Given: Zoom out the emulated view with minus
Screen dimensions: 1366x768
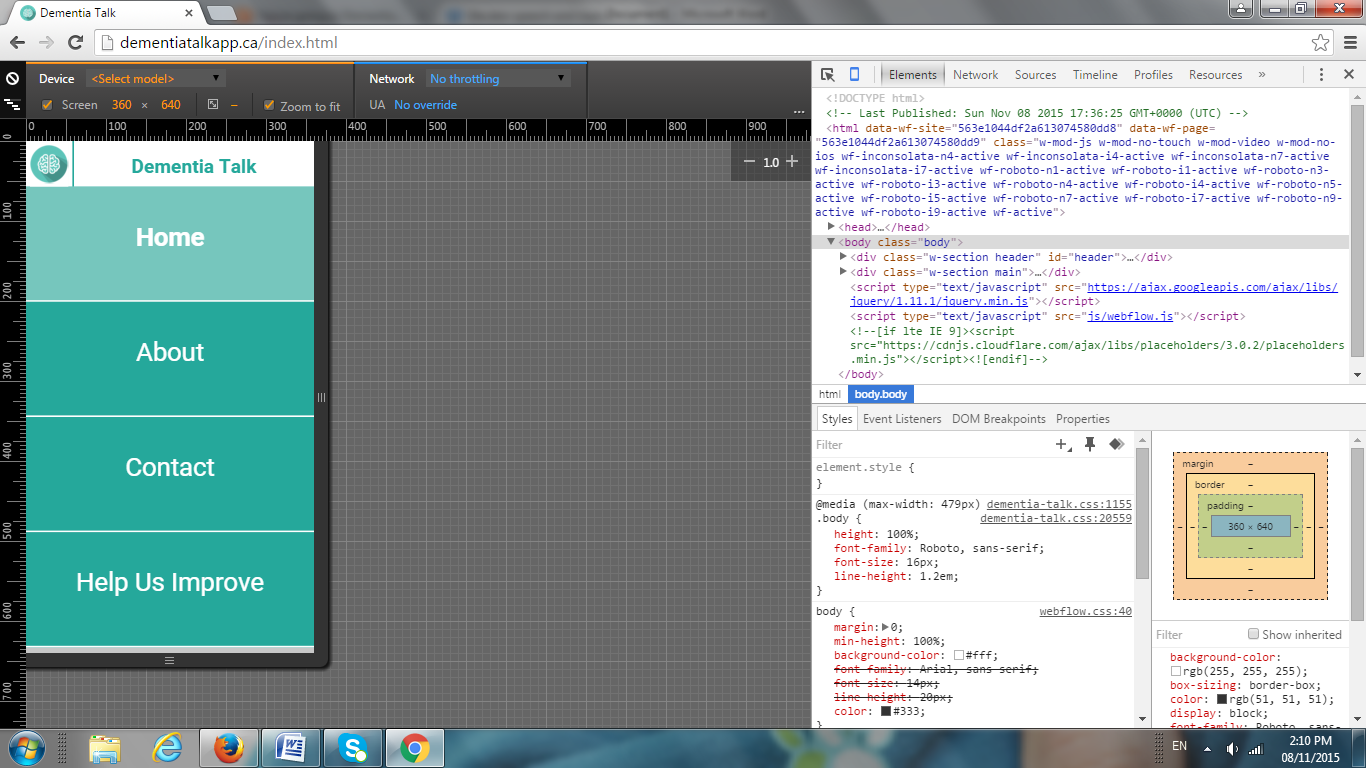Looking at the screenshot, I should click(749, 161).
